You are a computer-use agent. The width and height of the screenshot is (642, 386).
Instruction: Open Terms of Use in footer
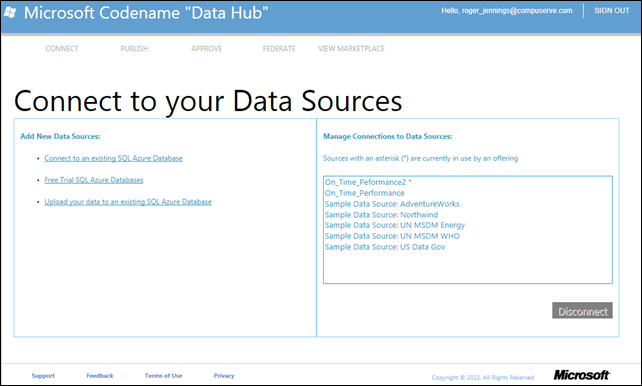pyautogui.click(x=163, y=375)
